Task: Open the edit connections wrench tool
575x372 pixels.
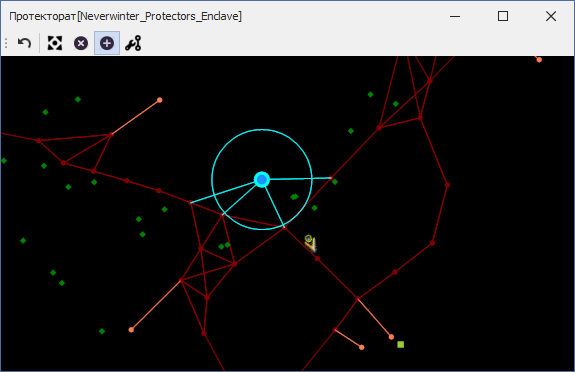Action: click(x=133, y=43)
